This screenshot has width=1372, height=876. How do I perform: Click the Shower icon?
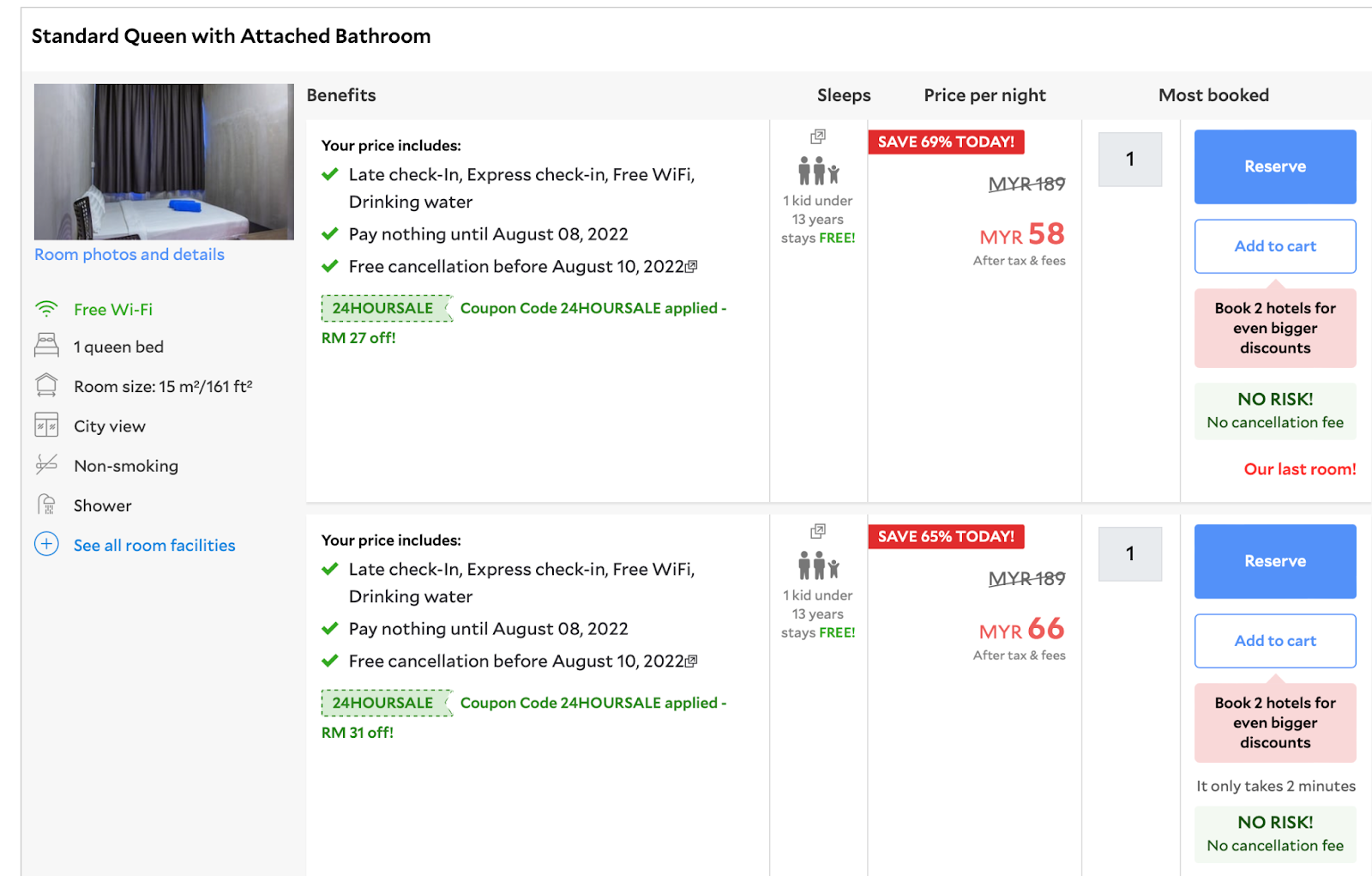[46, 504]
